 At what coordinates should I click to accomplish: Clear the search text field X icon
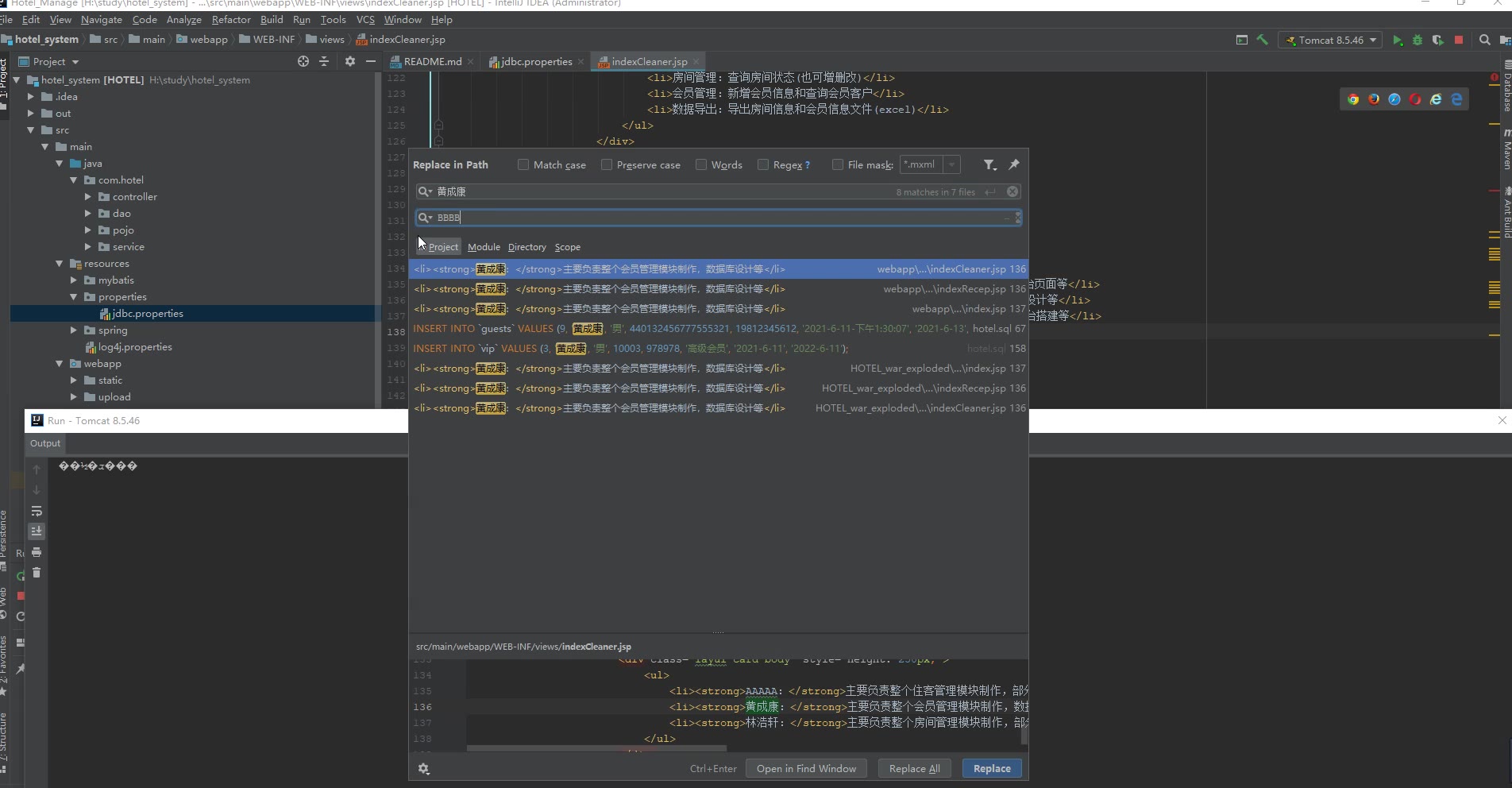click(1012, 191)
